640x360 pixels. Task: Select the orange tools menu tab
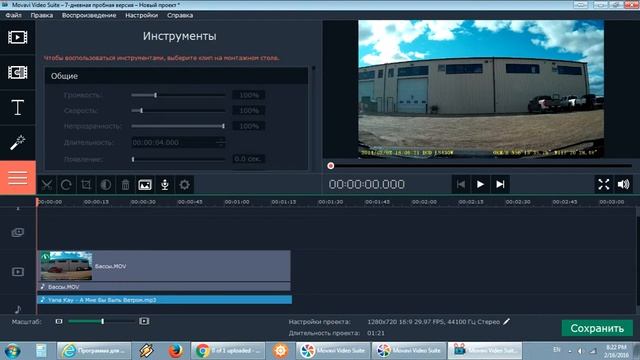[18, 178]
